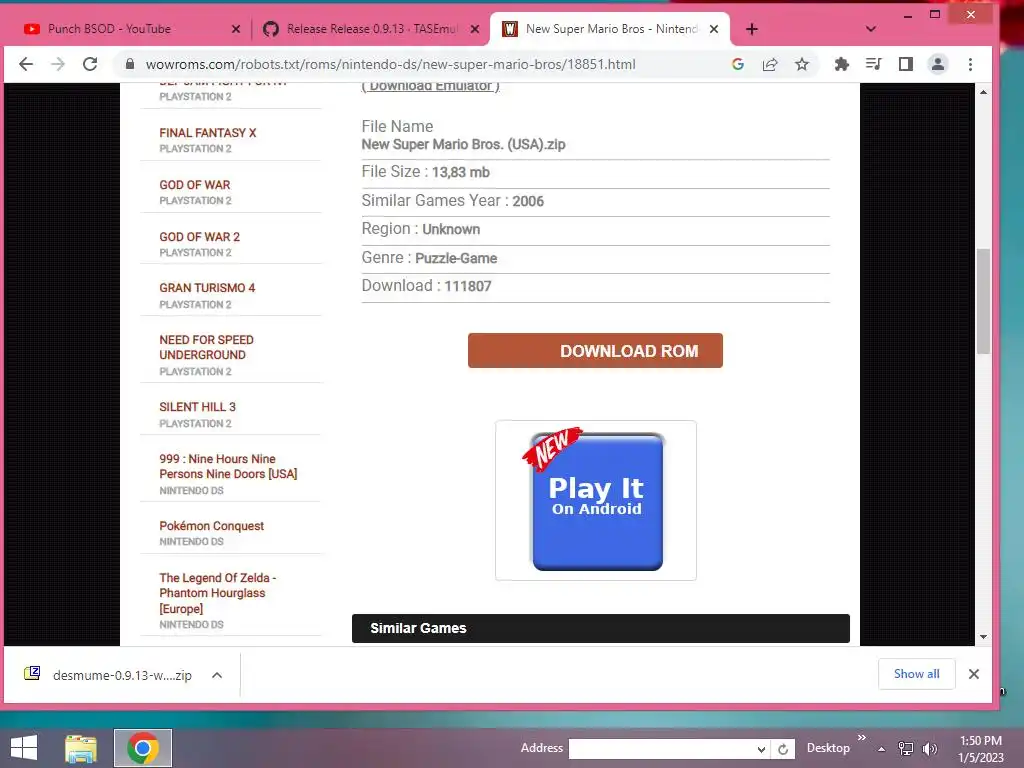
Task: Expand the desmume download options chevron
Action: (x=217, y=675)
